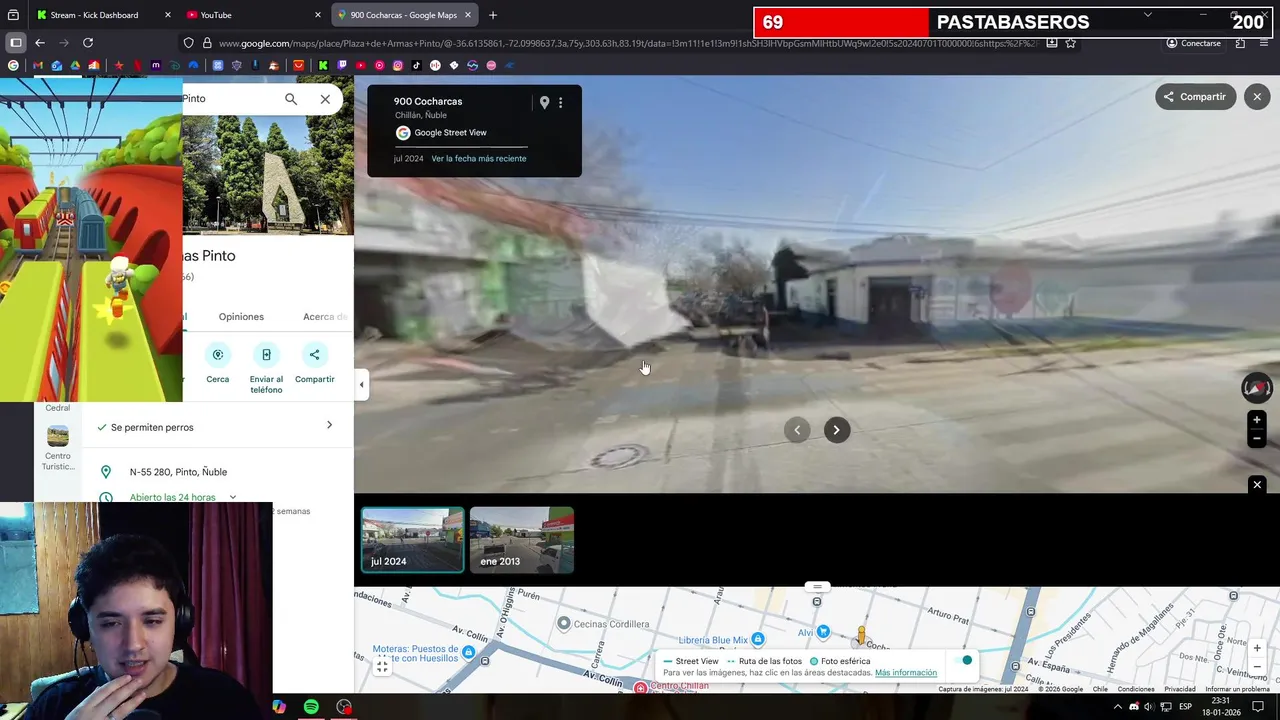Open the Acerca de tab

326,317
